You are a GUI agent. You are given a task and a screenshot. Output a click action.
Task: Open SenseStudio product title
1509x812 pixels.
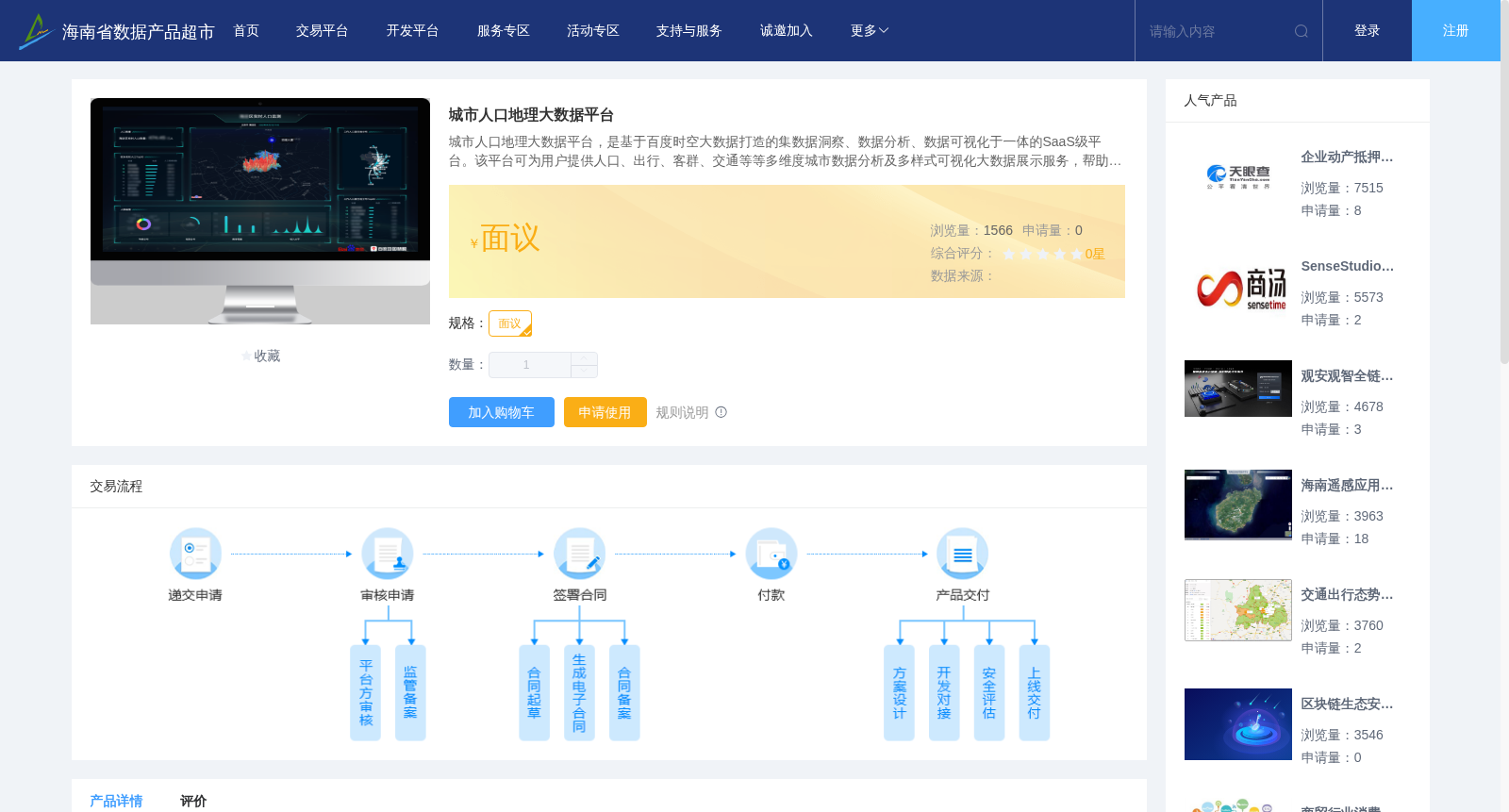pos(1347,267)
